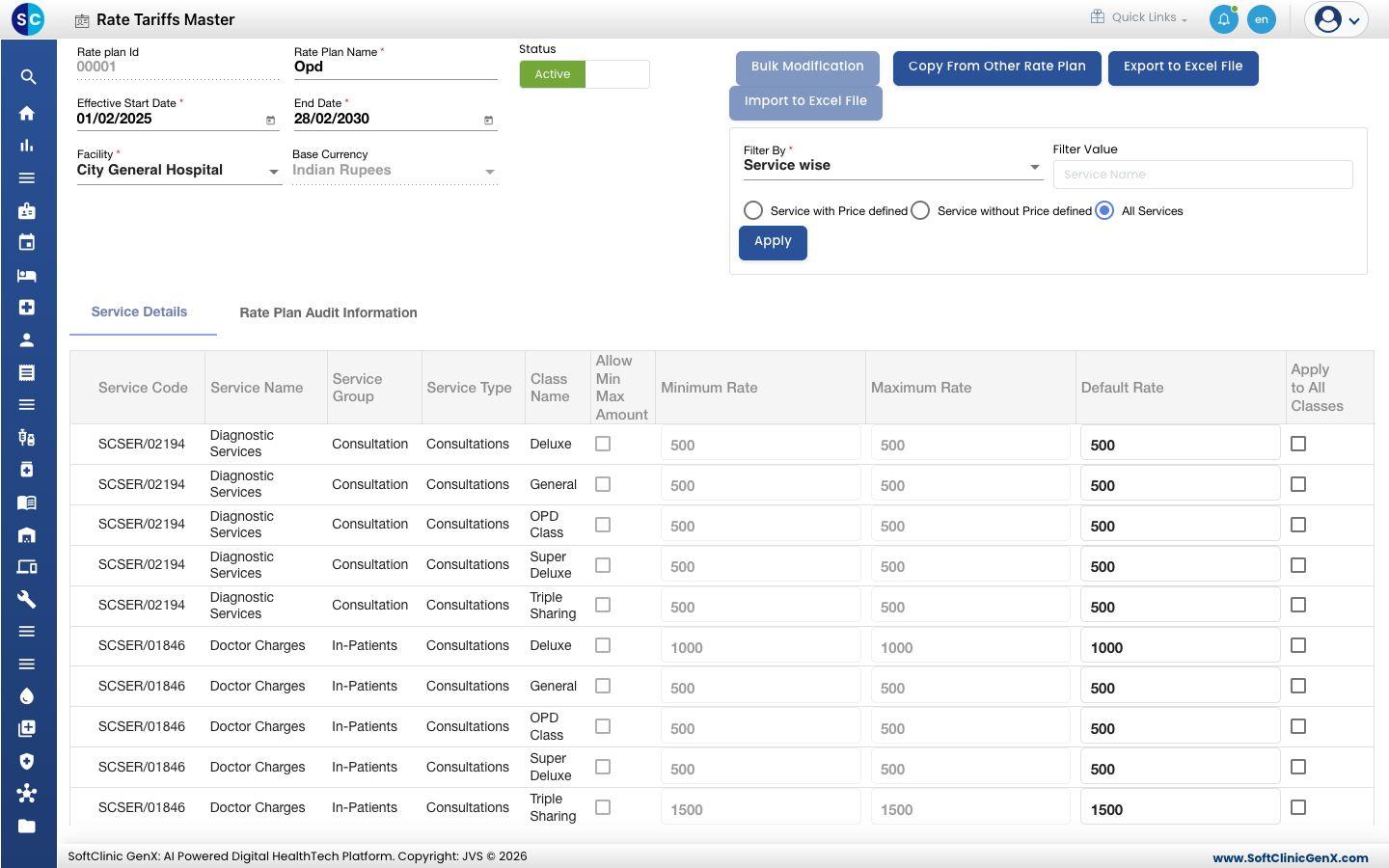Open the search icon in the sidebar
Screen dimensions: 1389x868
point(27,77)
